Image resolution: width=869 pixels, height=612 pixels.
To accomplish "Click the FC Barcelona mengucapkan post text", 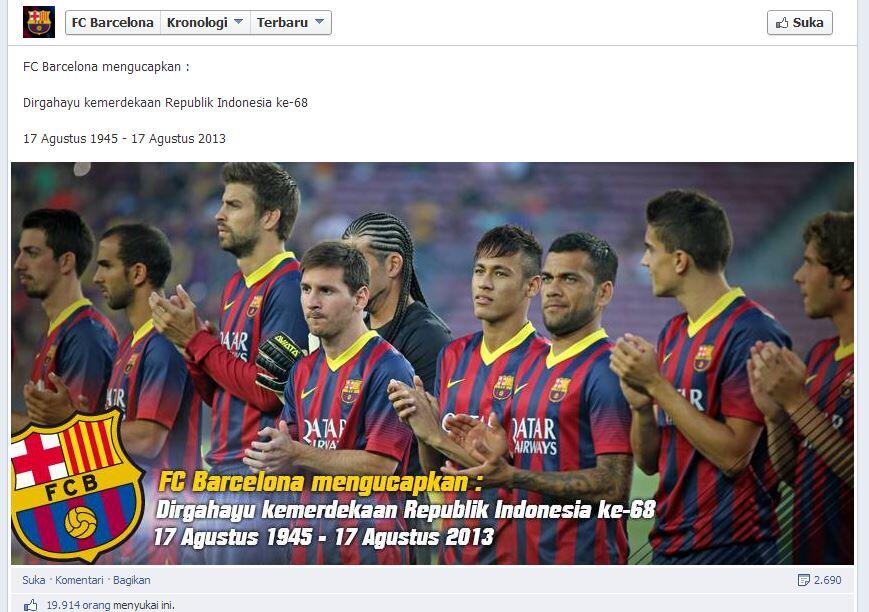I will click(106, 67).
